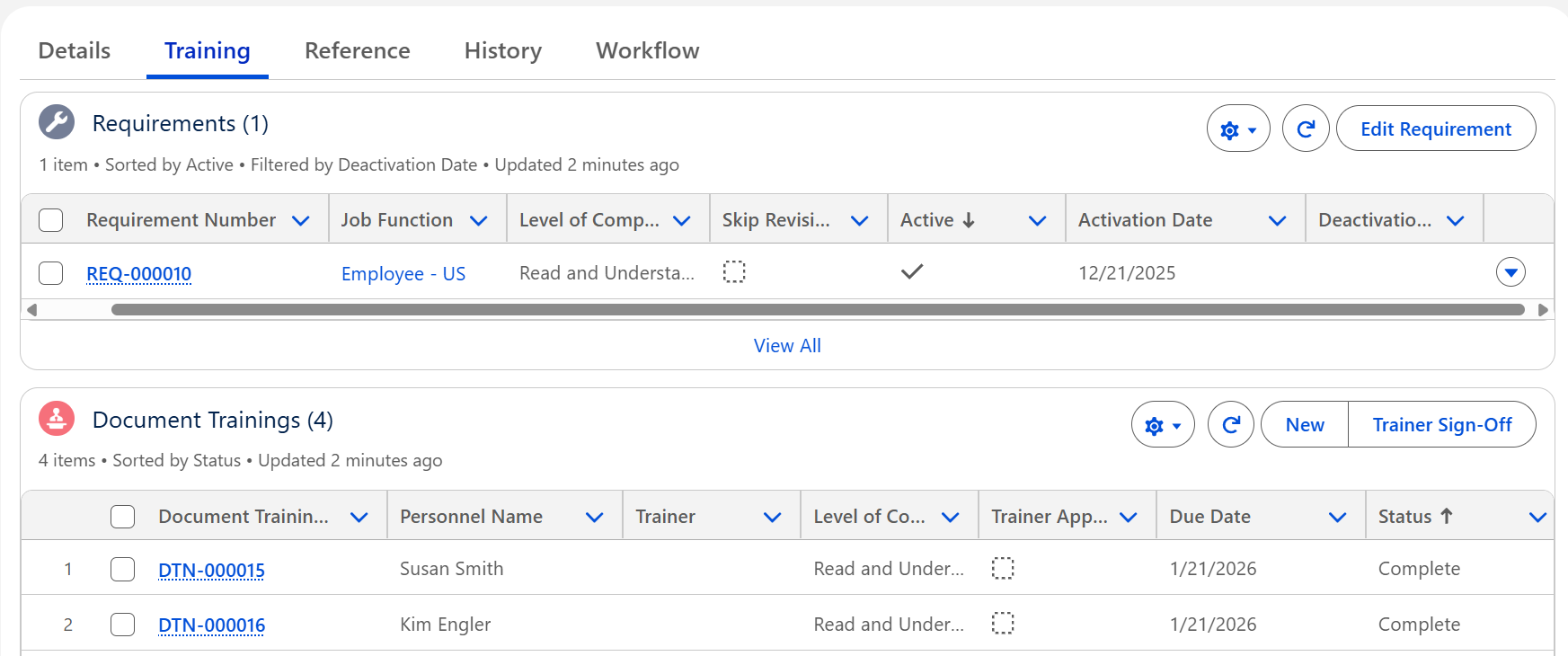Refresh the Requirements list

[x=1305, y=129]
